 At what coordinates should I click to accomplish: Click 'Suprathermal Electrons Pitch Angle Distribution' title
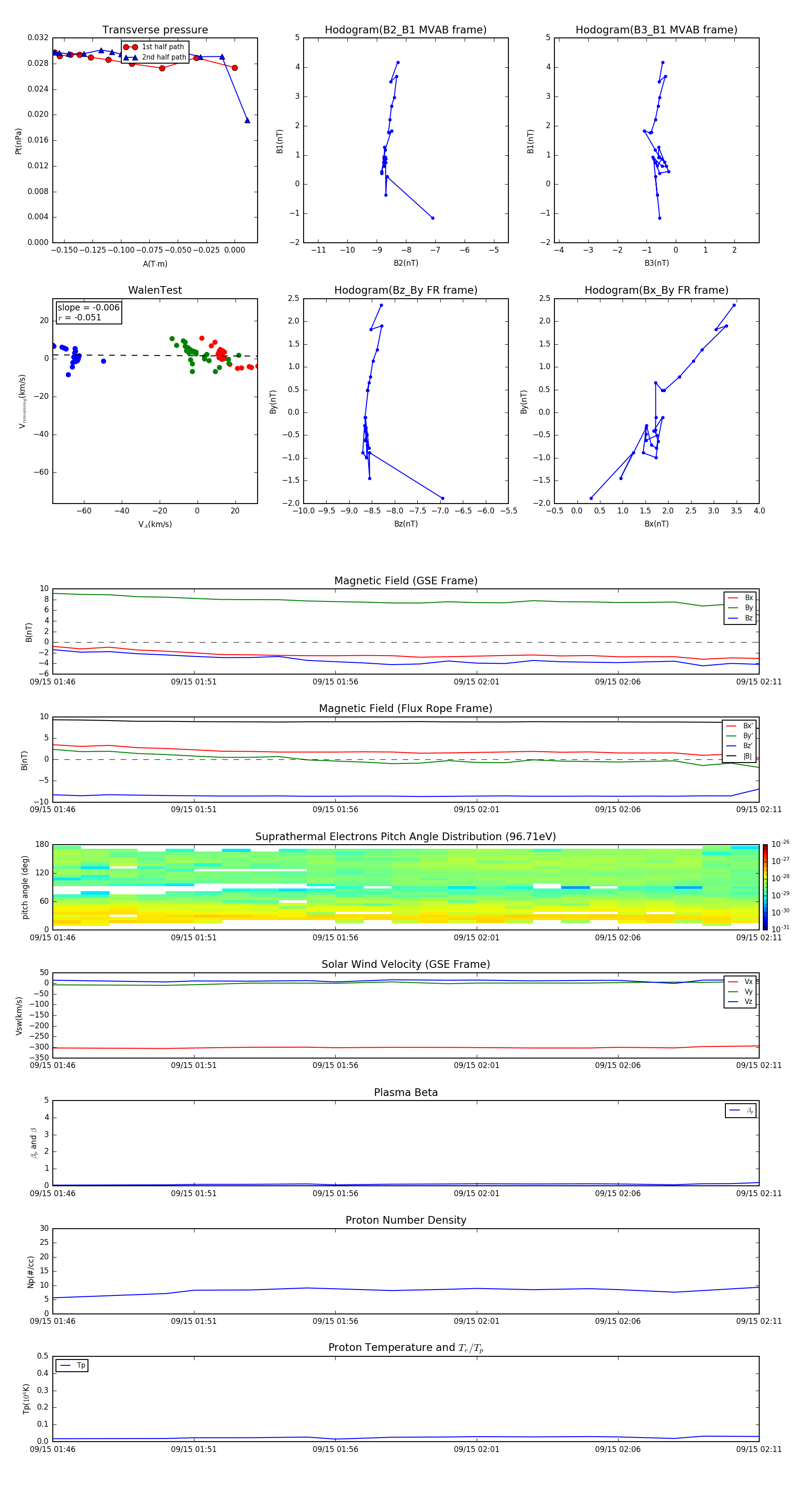click(406, 837)
